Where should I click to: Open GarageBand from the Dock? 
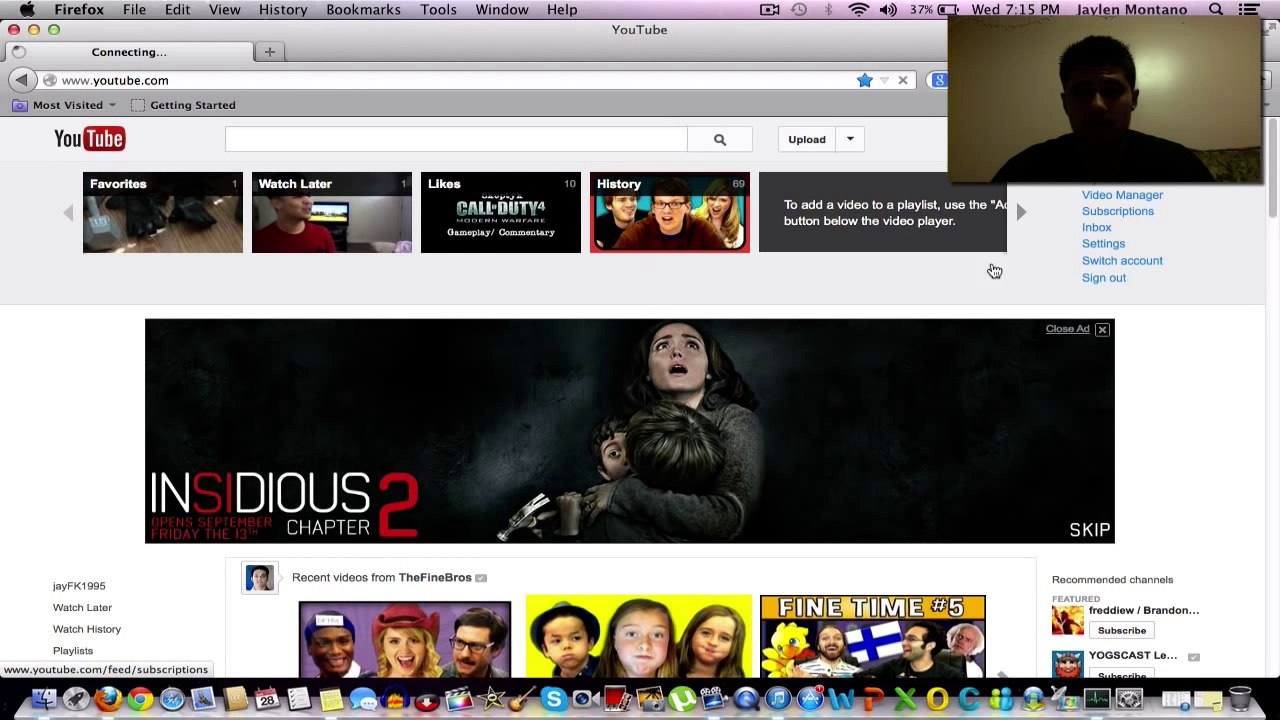[x=522, y=699]
